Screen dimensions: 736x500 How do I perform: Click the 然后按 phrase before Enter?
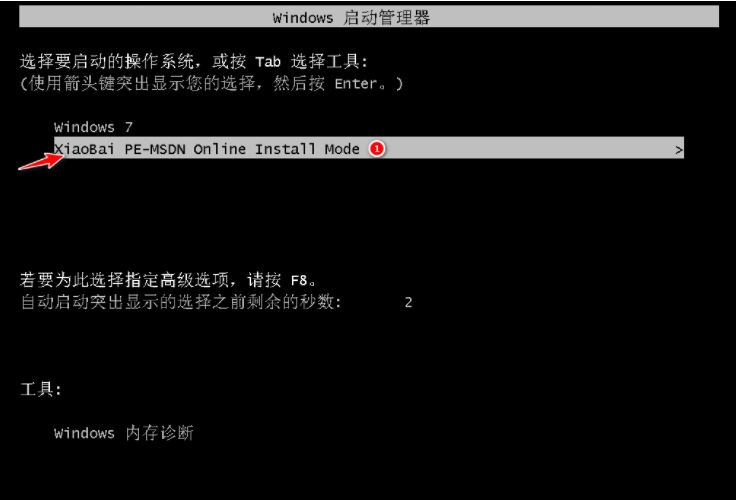click(x=299, y=84)
